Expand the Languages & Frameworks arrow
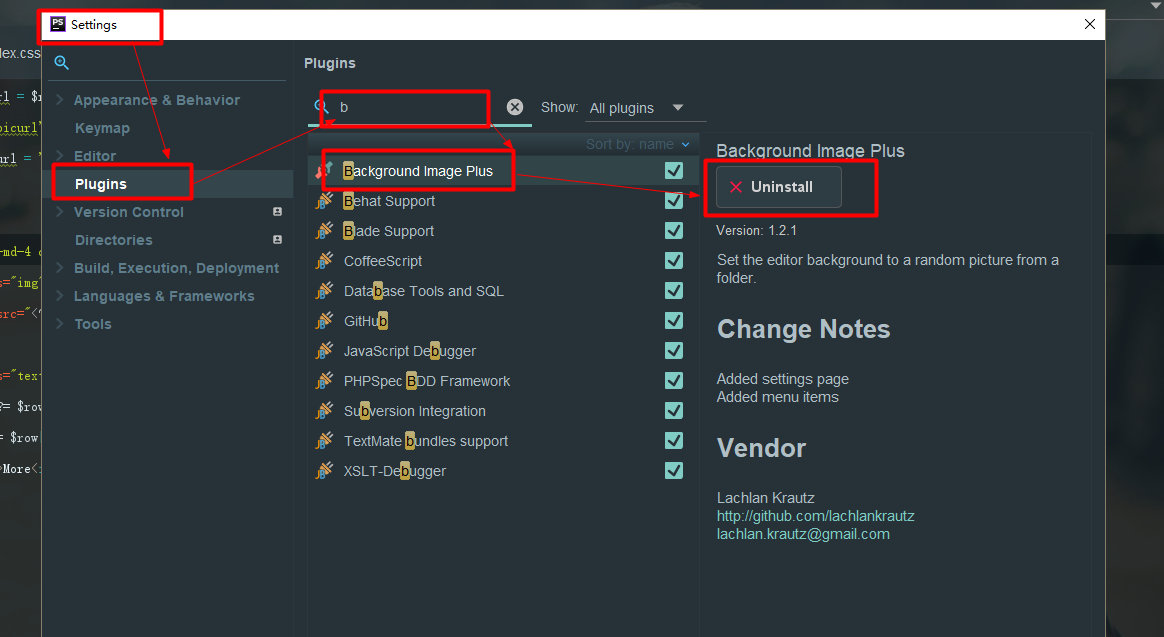 click(60, 295)
